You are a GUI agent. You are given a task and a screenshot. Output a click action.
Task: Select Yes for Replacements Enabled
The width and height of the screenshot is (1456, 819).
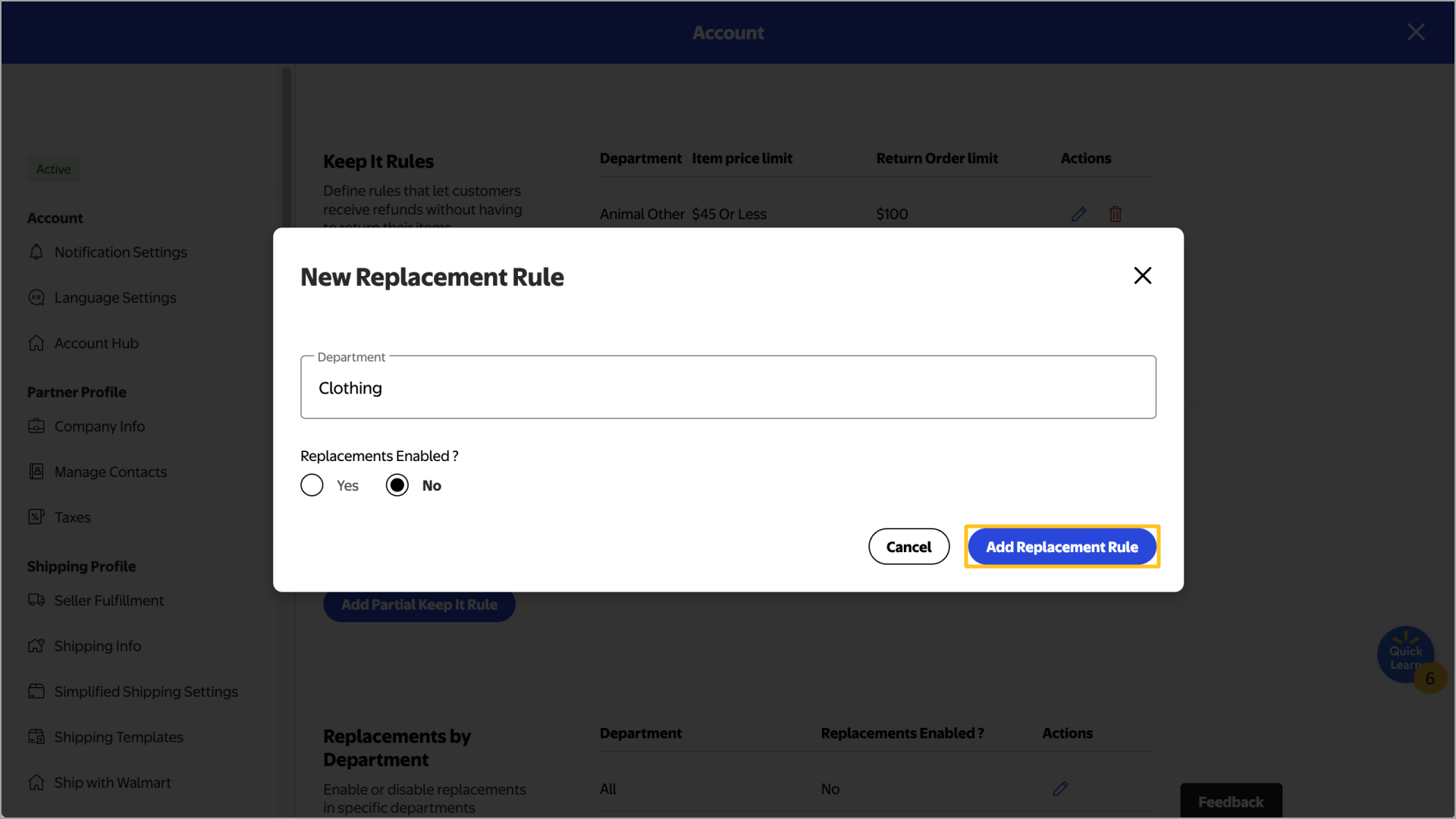coord(312,485)
